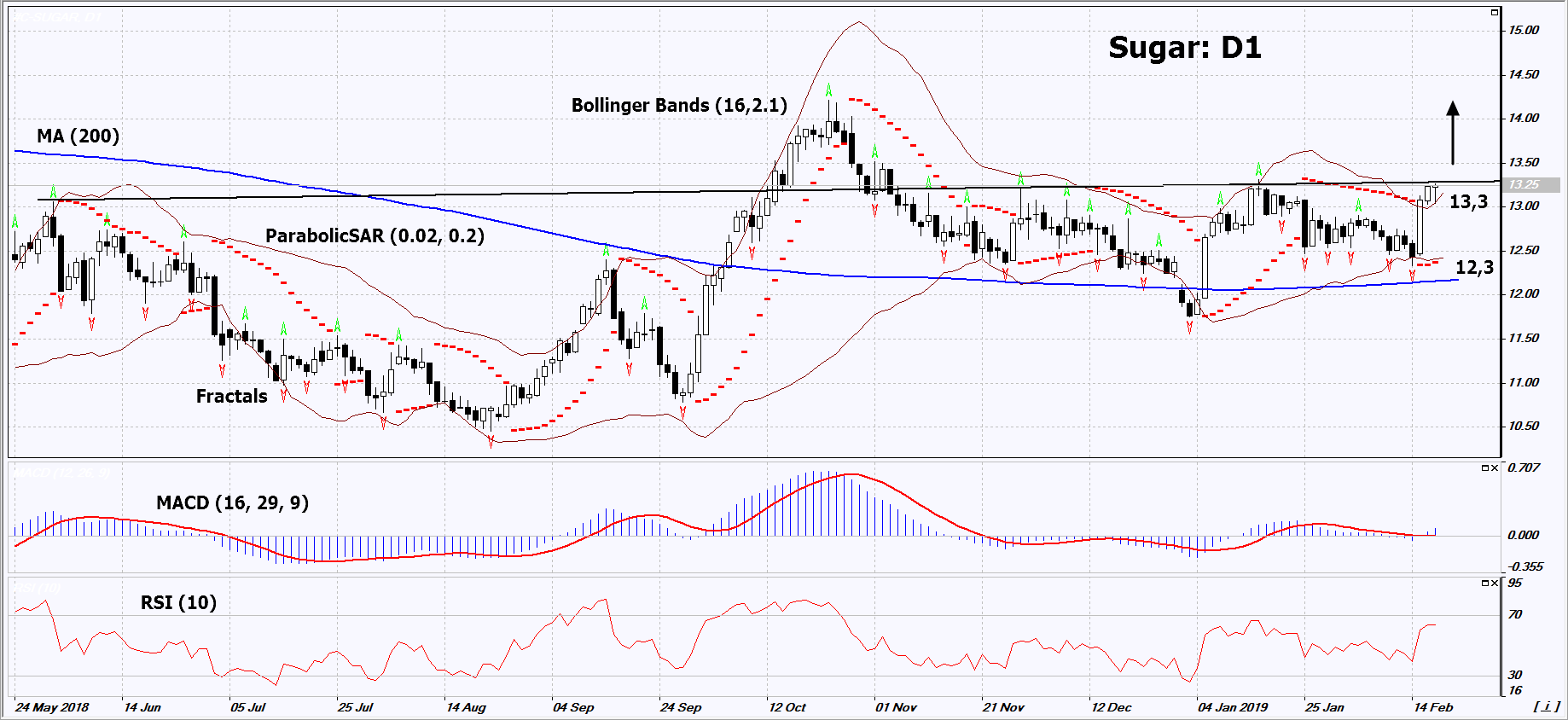The height and width of the screenshot is (720, 1568).
Task: Click the 15.00 price axis value
Action: click(1524, 30)
